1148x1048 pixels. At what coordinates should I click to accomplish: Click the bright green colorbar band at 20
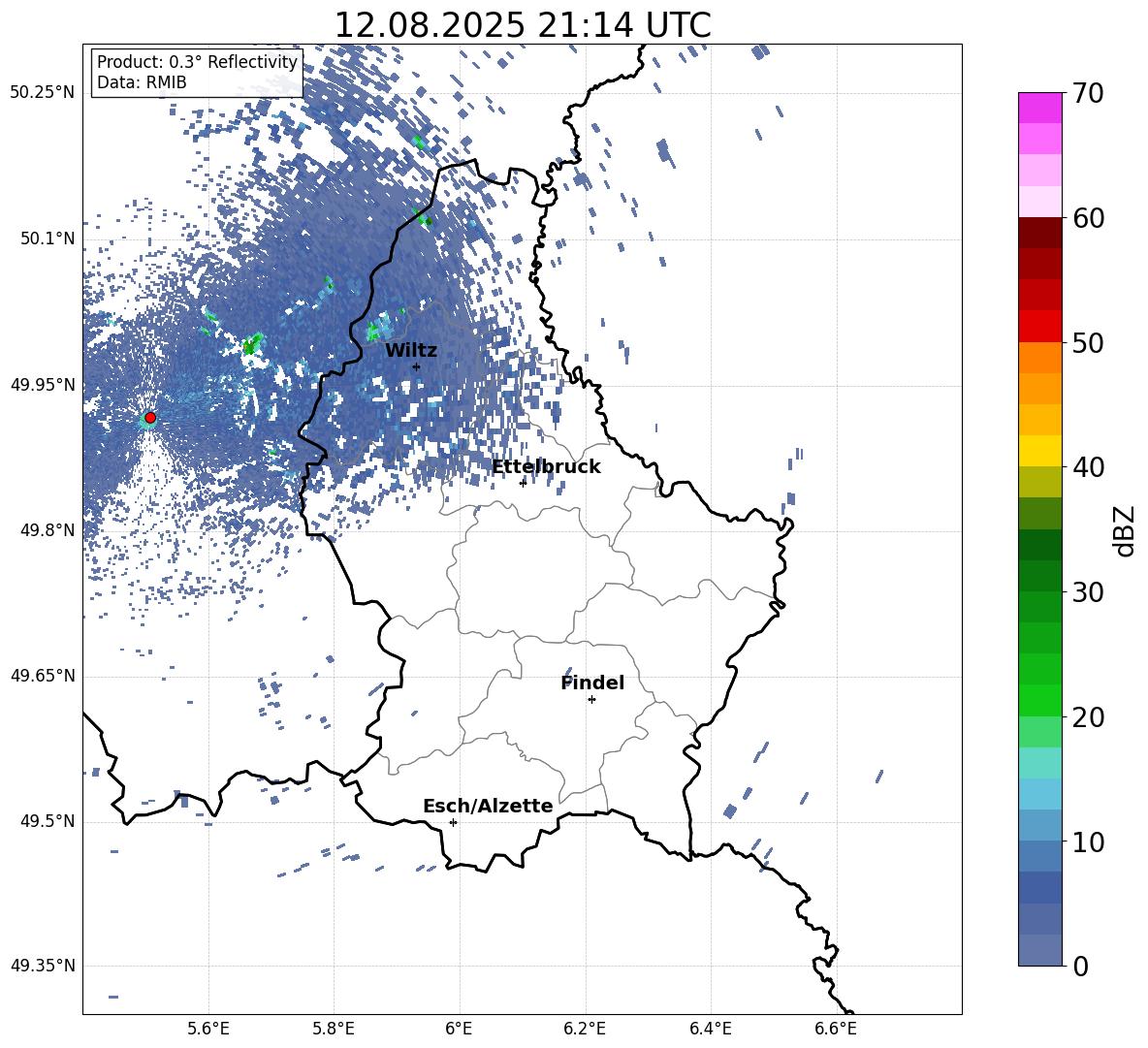tap(1040, 700)
